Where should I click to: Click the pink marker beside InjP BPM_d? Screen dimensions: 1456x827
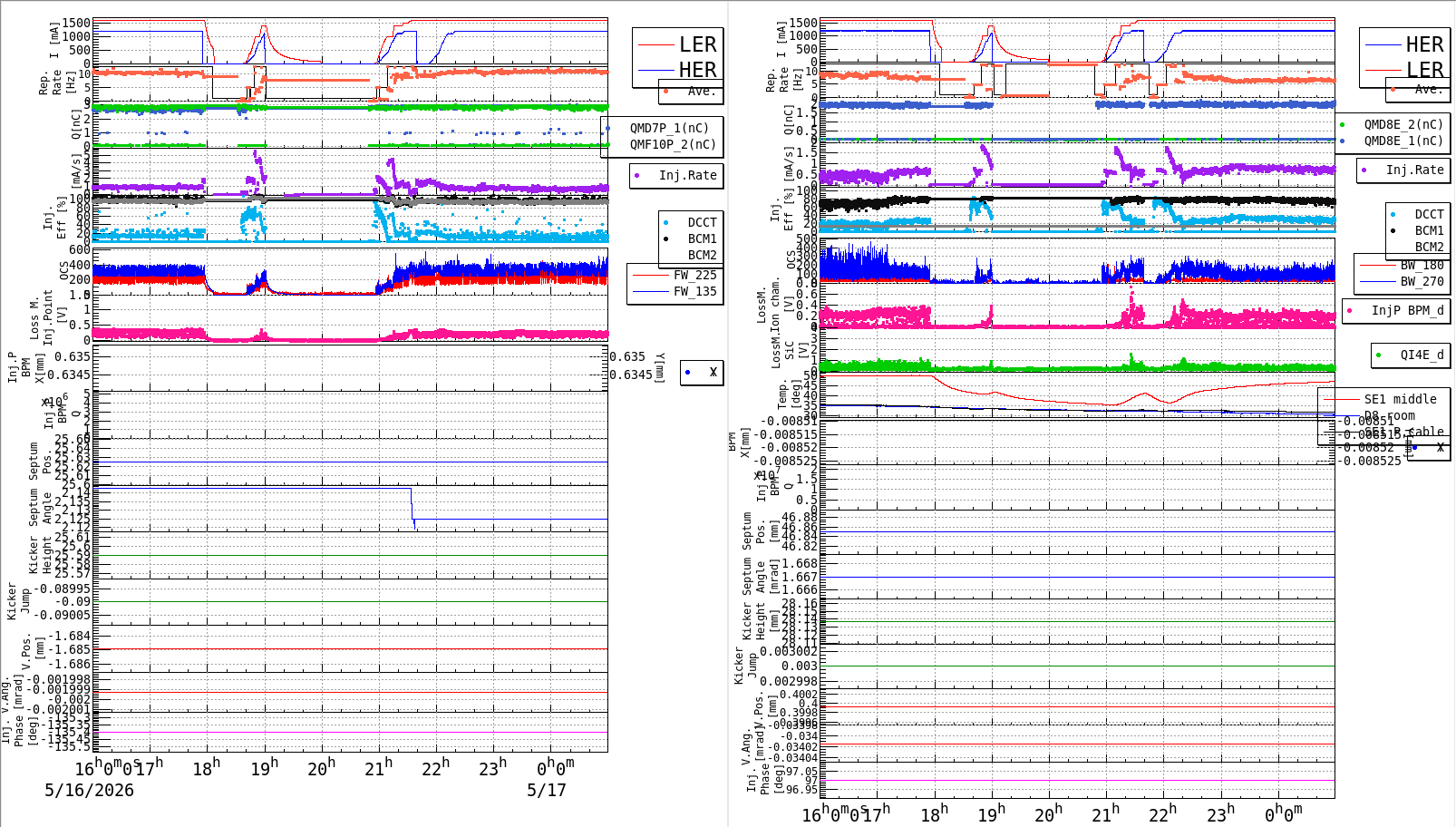click(1350, 310)
